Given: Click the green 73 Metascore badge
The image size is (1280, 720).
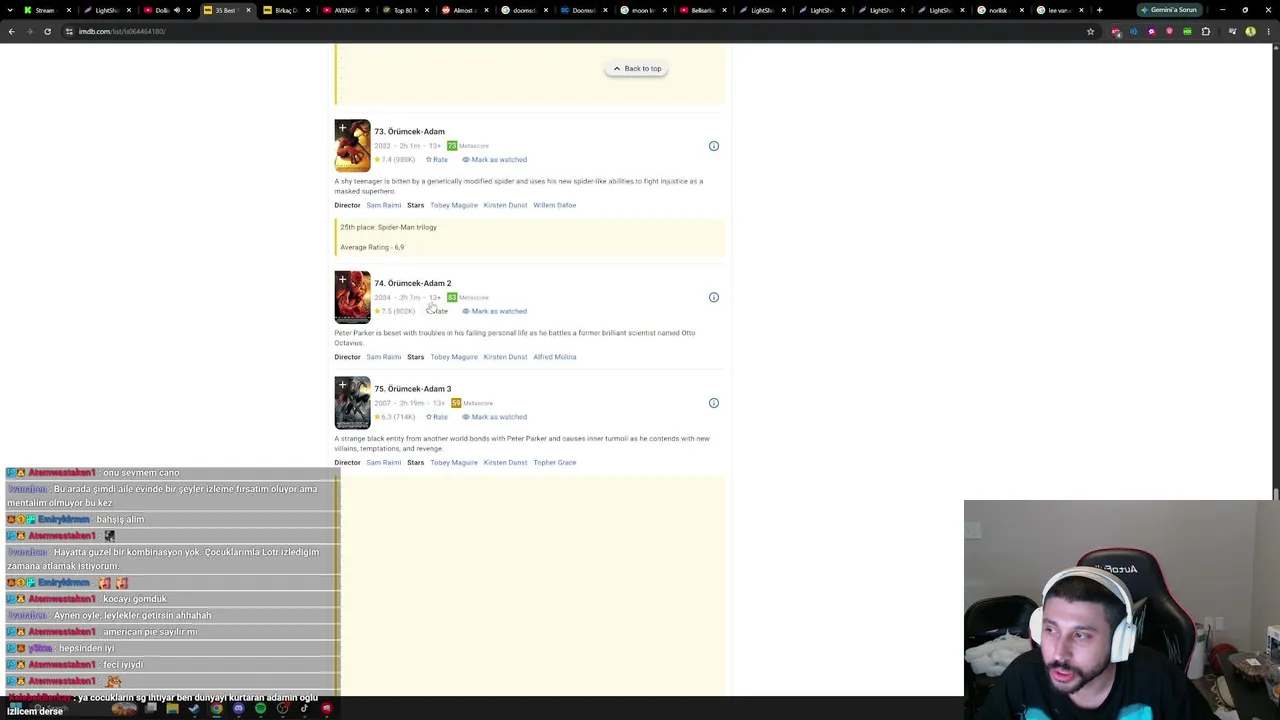Looking at the screenshot, I should tap(452, 146).
